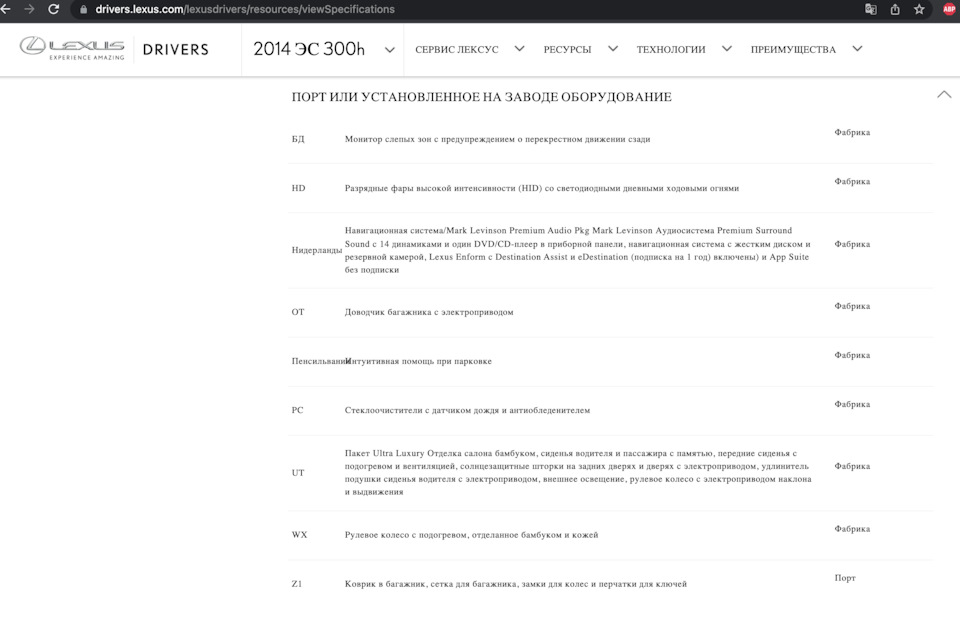Open the СЕРВИС ЛЕКСУС menu
Screen dimensions: 960x617
[x=457, y=50]
